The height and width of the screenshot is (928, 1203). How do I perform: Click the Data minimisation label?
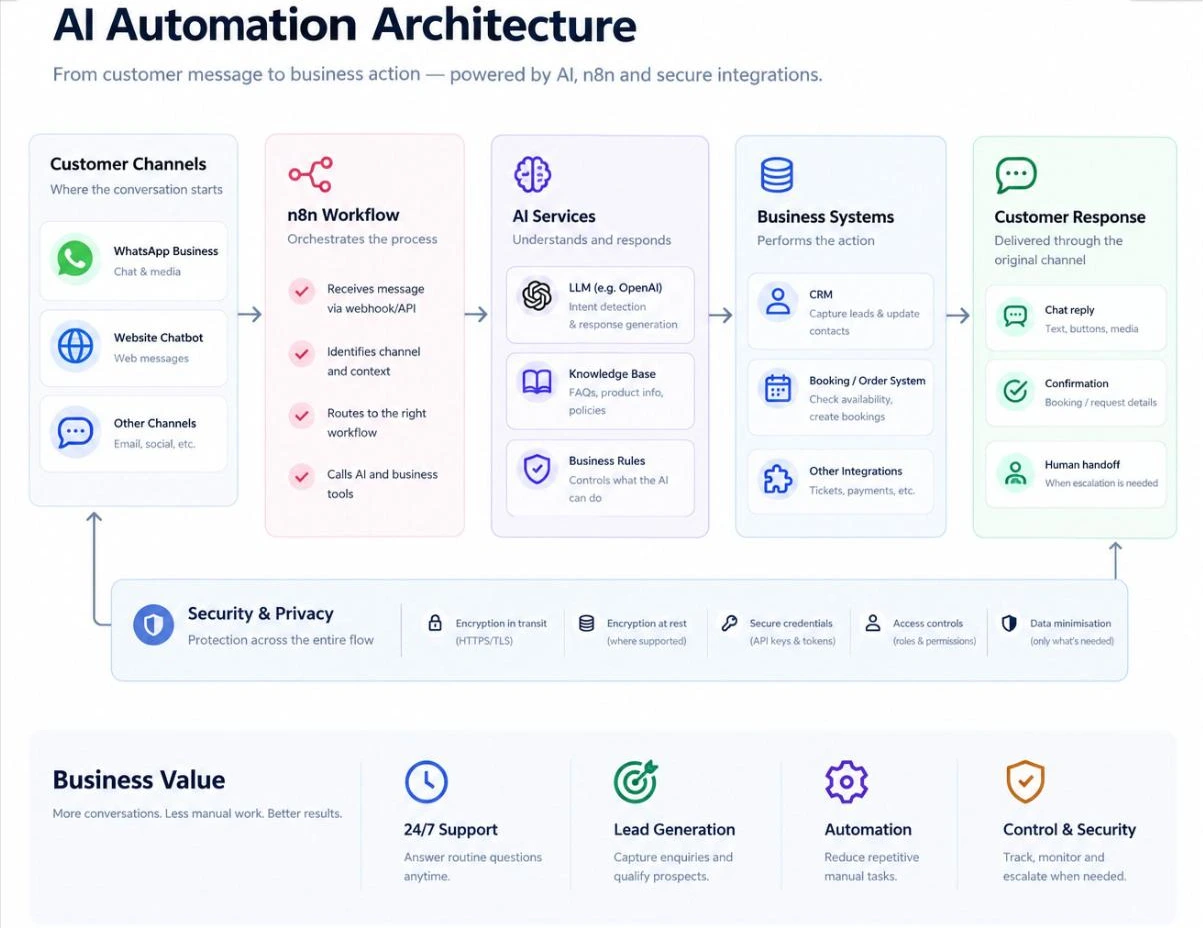click(1070, 623)
